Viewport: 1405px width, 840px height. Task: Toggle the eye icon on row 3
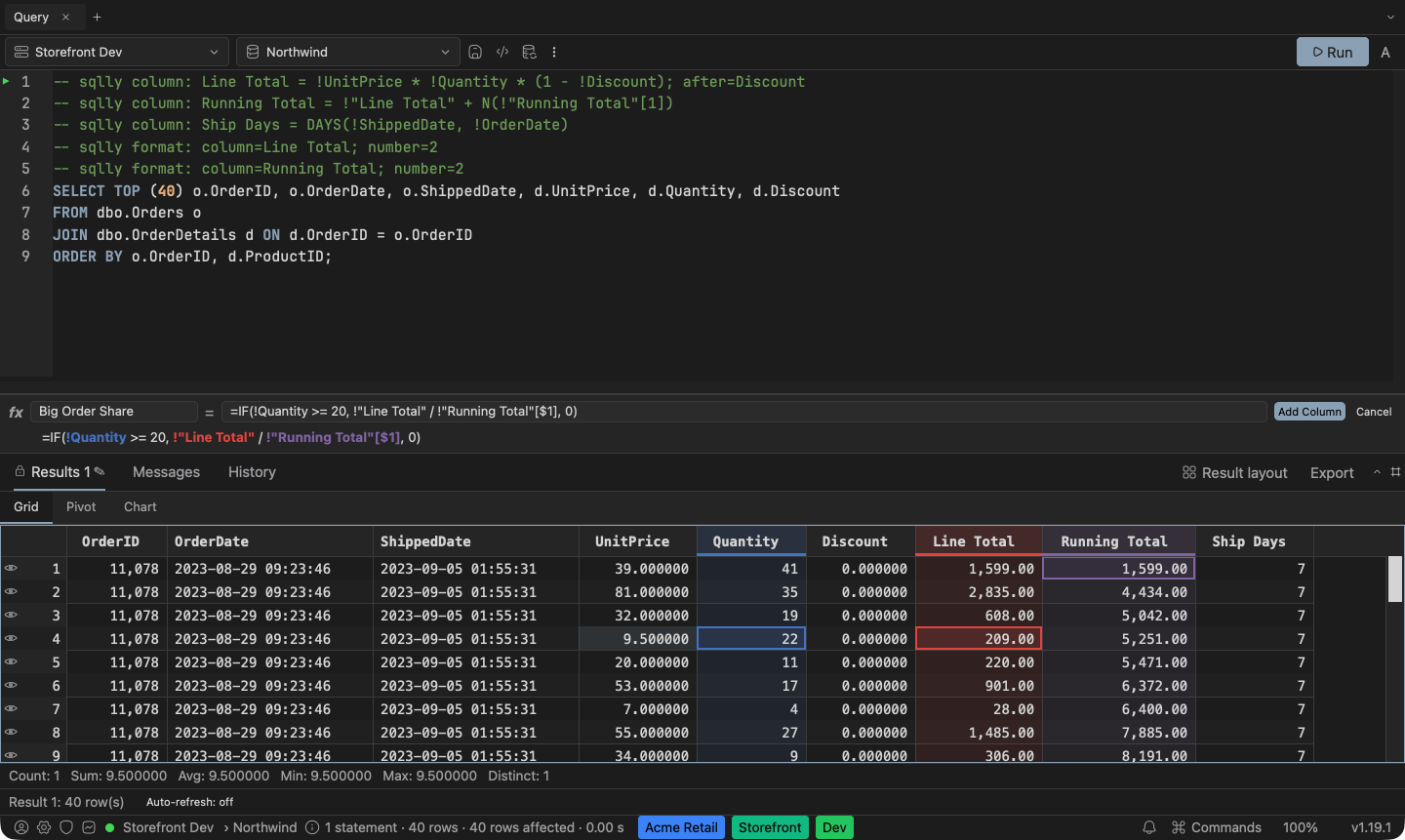pos(11,615)
